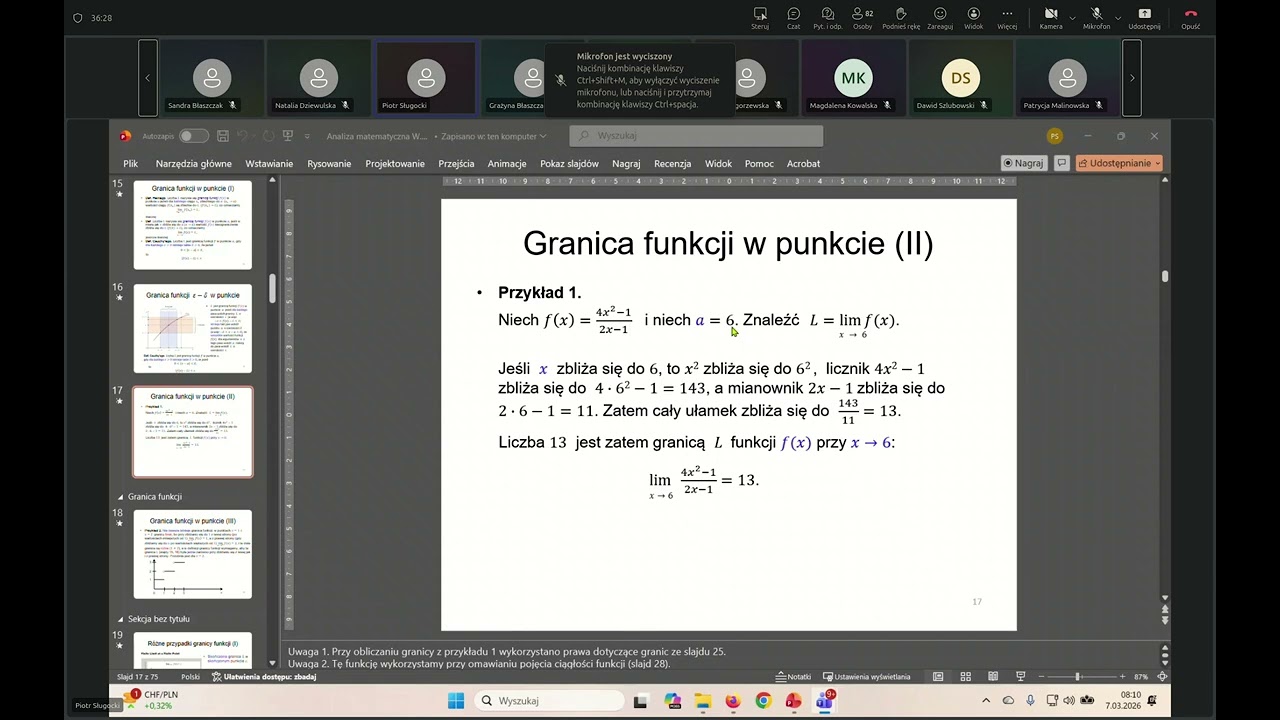Viewport: 1280px width, 720px height.
Task: Click the zoom slider handle in status bar
Action: [x=1077, y=677]
